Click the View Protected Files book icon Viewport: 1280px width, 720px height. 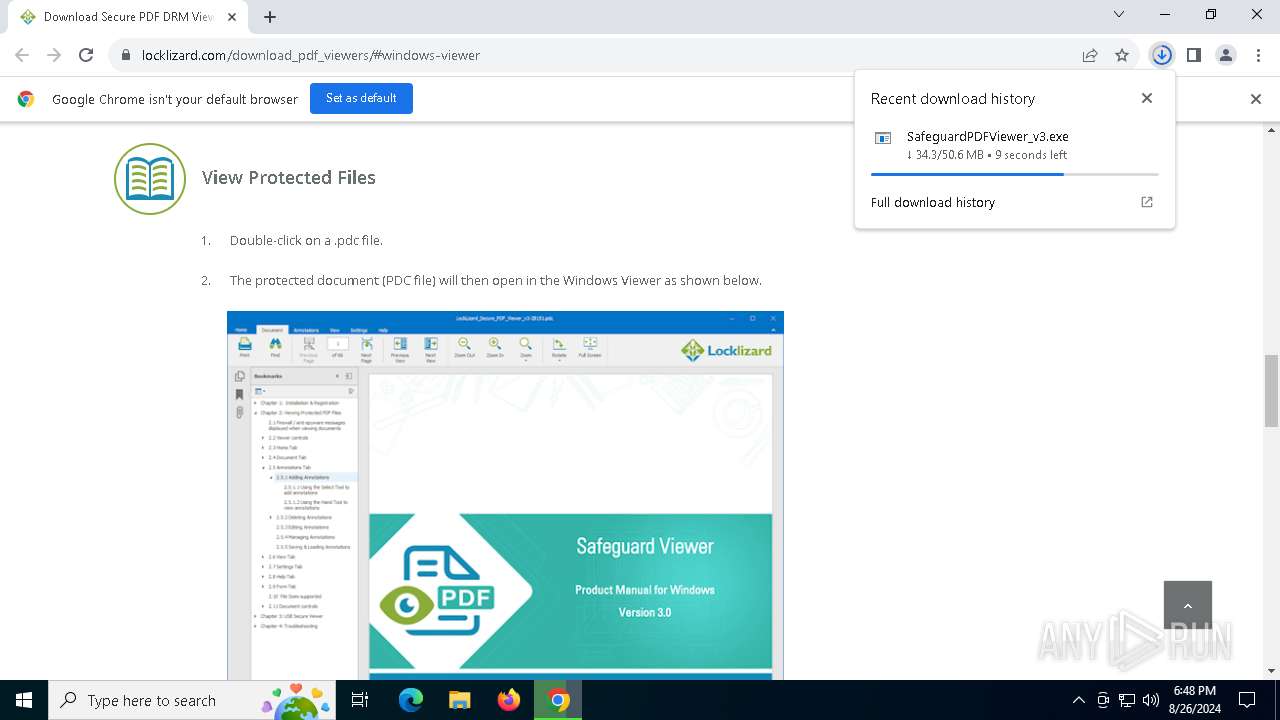150,179
